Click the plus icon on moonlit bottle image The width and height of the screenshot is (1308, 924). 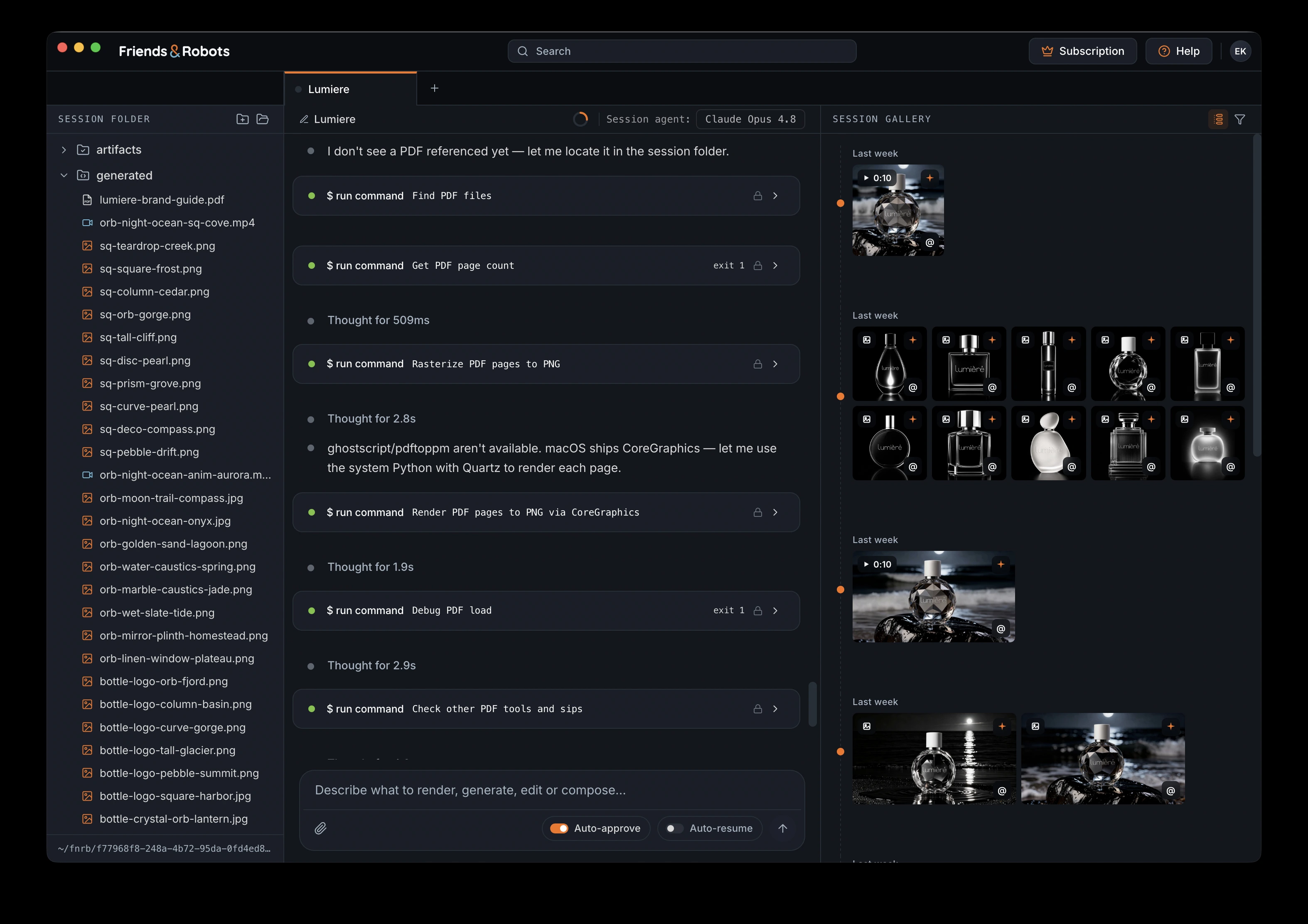tap(1002, 726)
